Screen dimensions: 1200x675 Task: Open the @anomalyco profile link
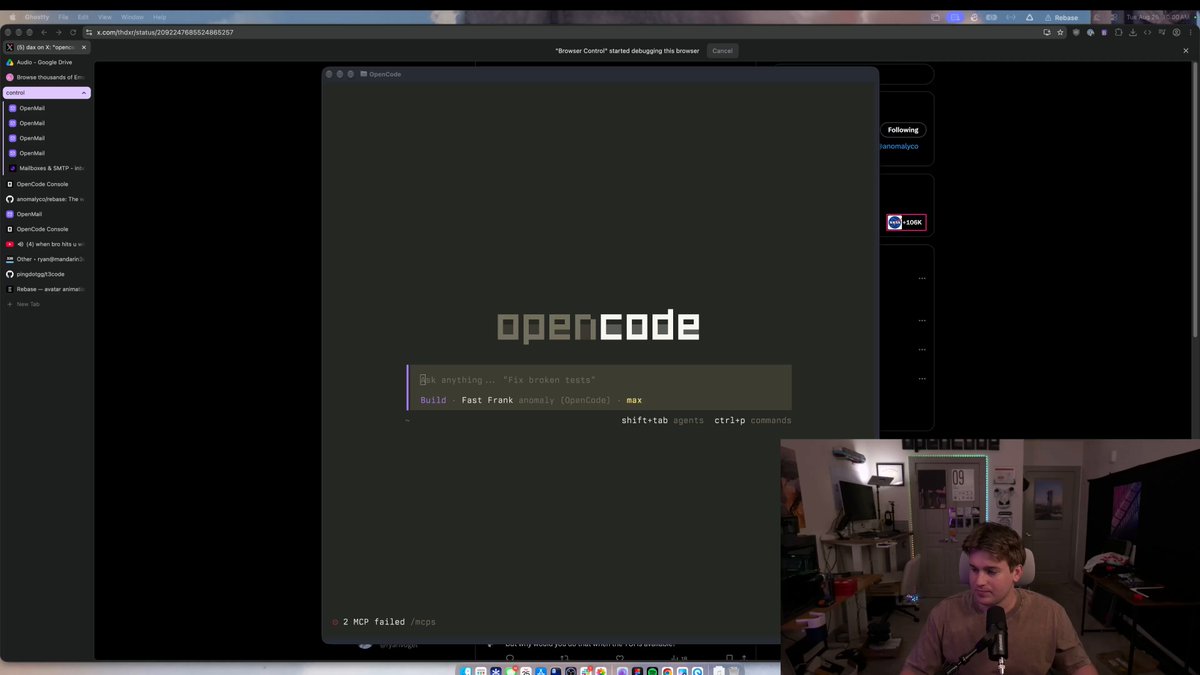pyautogui.click(x=899, y=146)
